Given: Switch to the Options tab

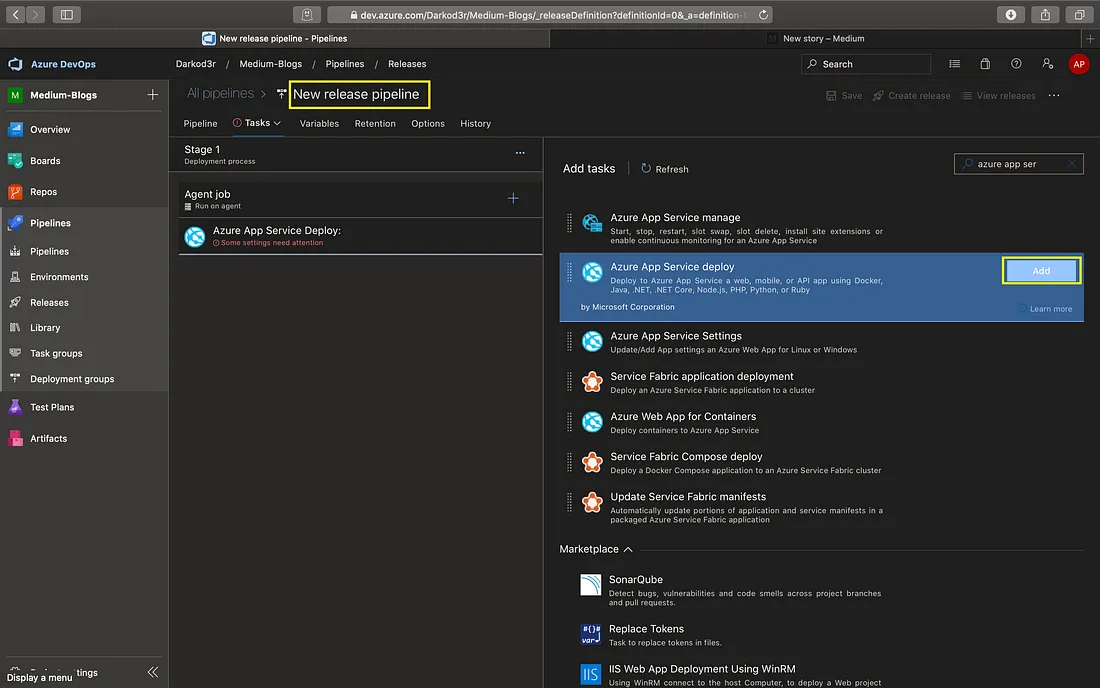Looking at the screenshot, I should pyautogui.click(x=428, y=123).
